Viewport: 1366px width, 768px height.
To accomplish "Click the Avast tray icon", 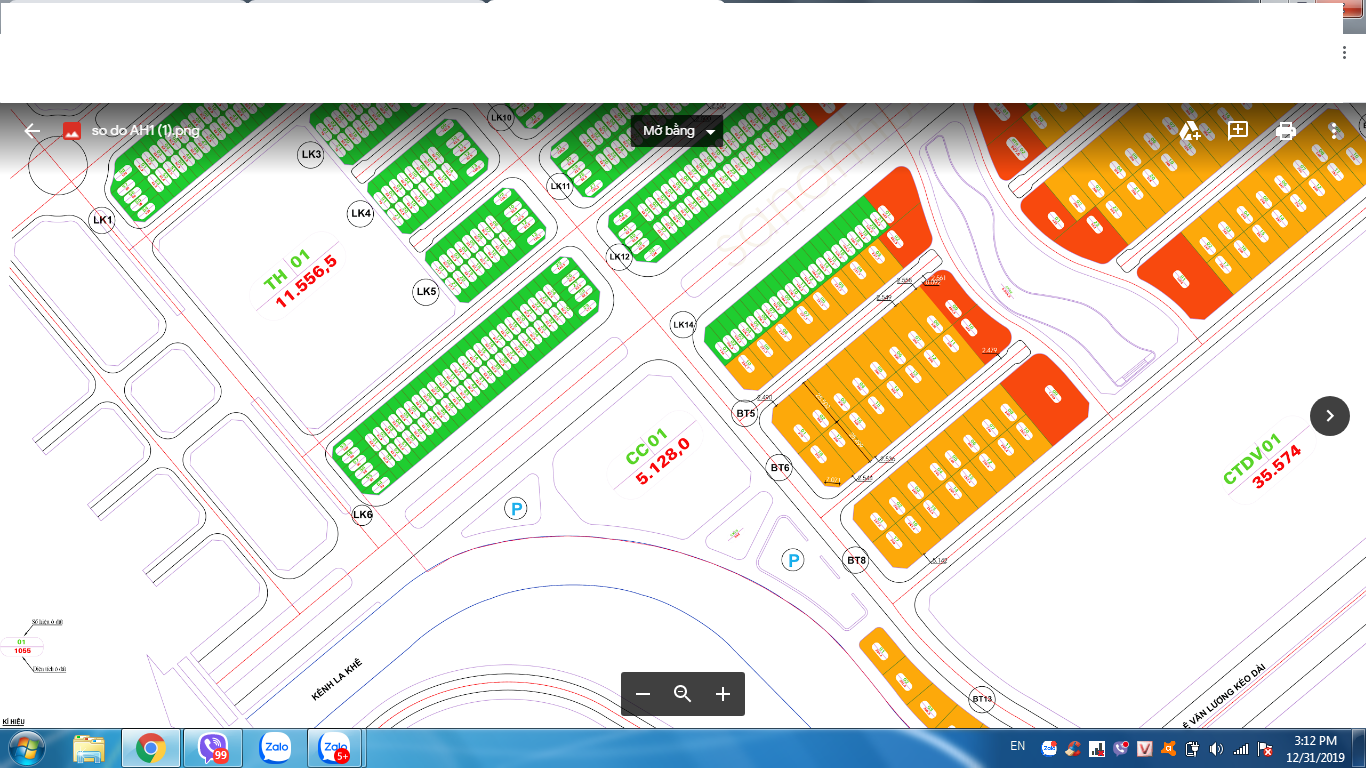I will click(x=1168, y=748).
